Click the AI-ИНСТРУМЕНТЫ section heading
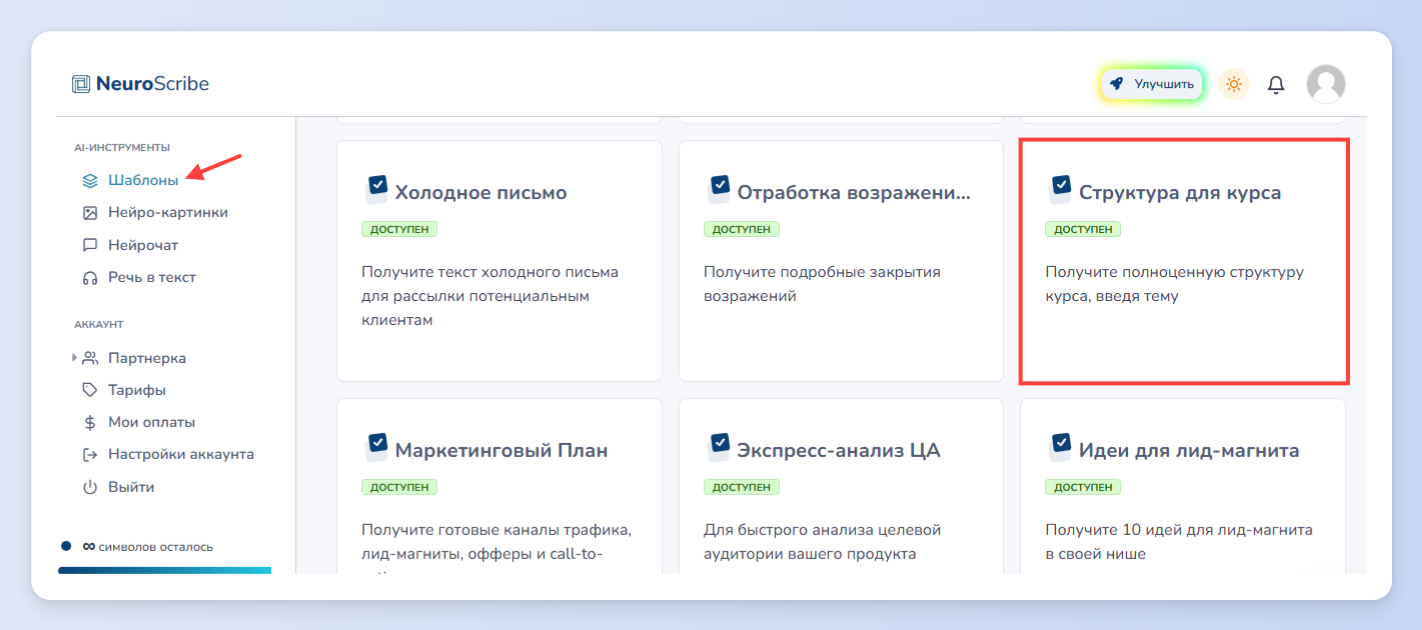The height and width of the screenshot is (630, 1422). (x=122, y=147)
